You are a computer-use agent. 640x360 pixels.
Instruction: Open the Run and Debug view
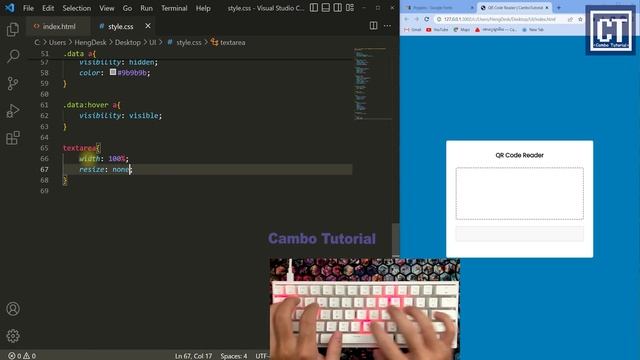(x=13, y=111)
